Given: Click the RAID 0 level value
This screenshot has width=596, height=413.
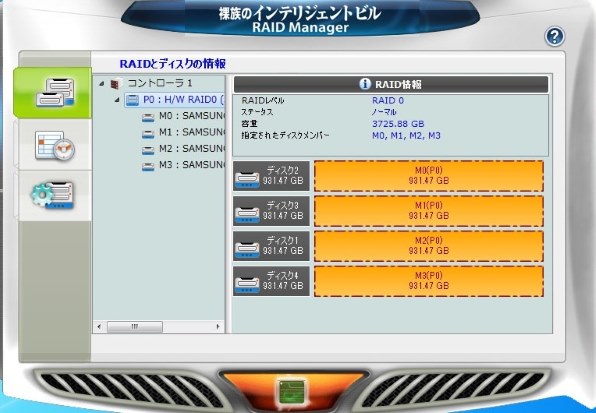Looking at the screenshot, I should point(388,101).
